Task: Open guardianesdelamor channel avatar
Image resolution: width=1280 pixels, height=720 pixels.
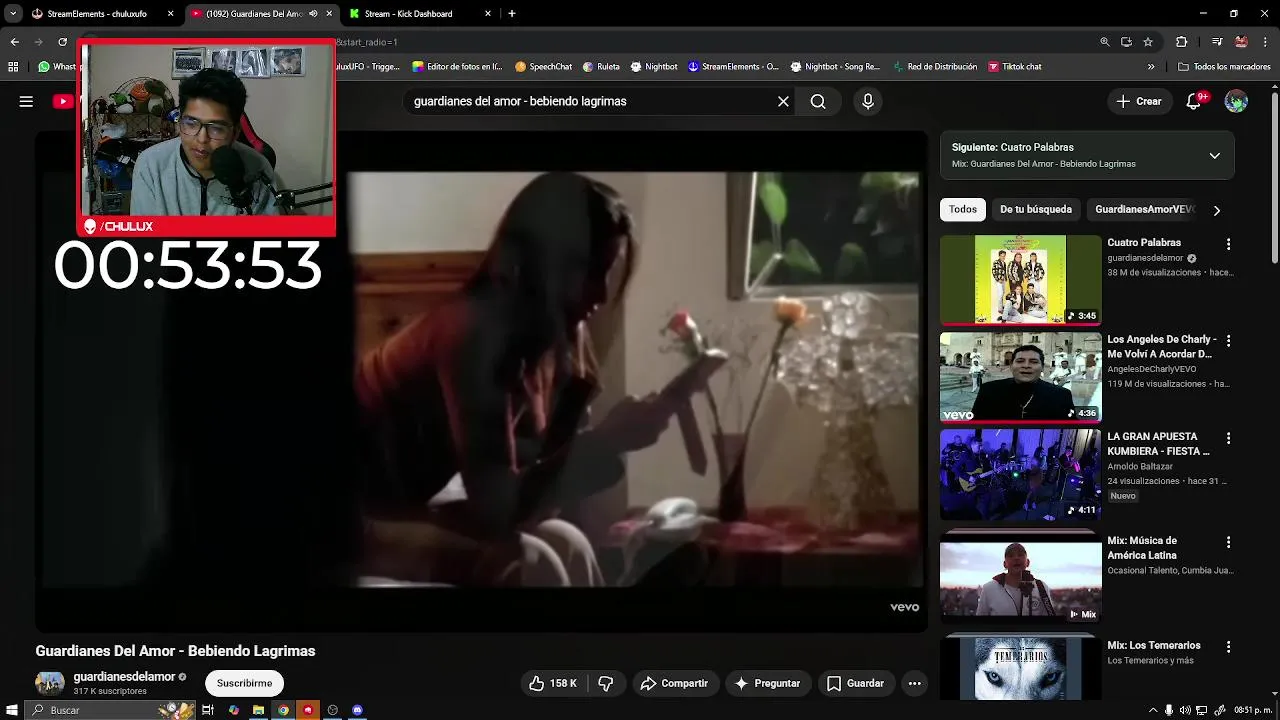Action: click(x=50, y=683)
